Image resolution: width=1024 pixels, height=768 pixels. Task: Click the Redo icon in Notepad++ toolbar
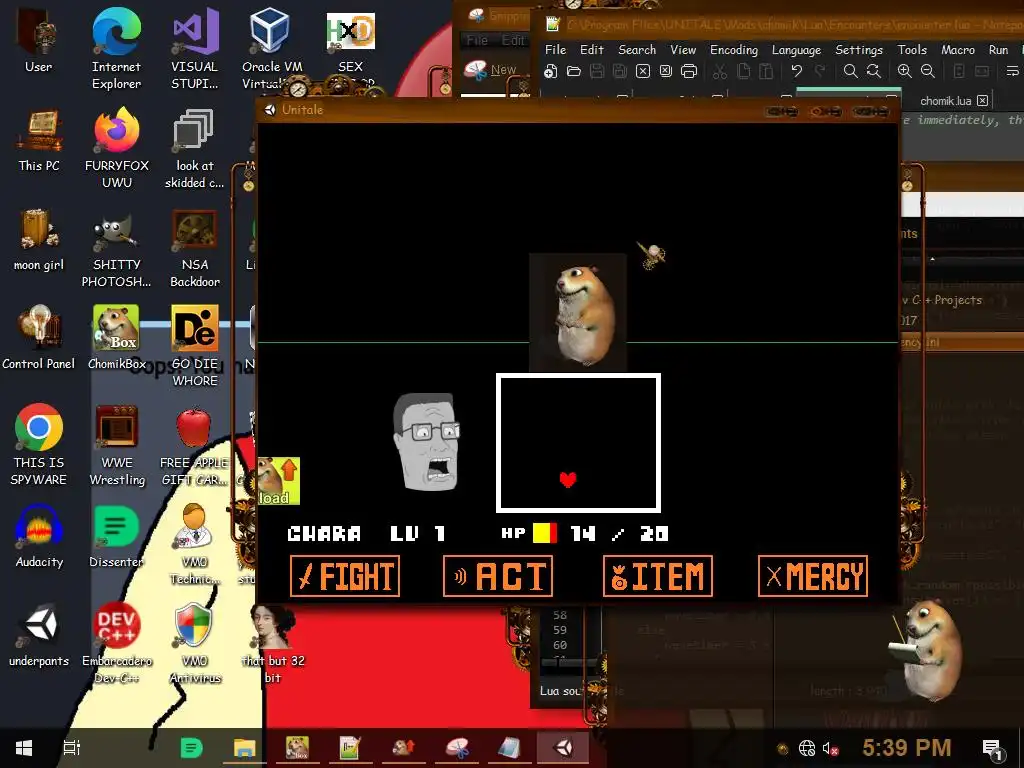[820, 71]
